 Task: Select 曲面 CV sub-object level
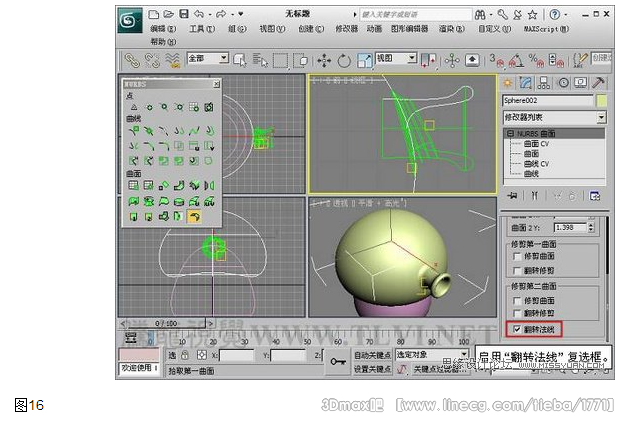click(536, 144)
